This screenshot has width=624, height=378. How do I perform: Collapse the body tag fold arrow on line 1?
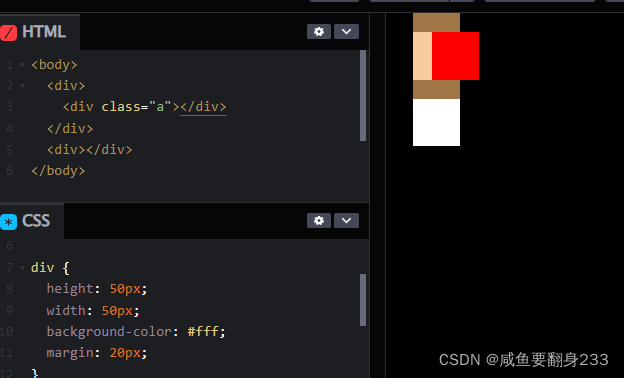click(x=22, y=64)
